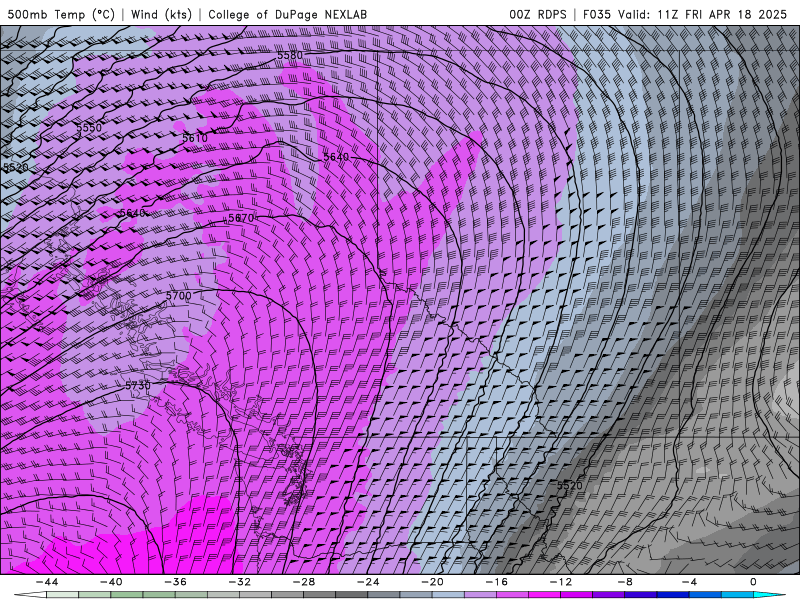The image size is (800, 600).
Task: Click the -8 value on the temperature scale
Action: 625,582
